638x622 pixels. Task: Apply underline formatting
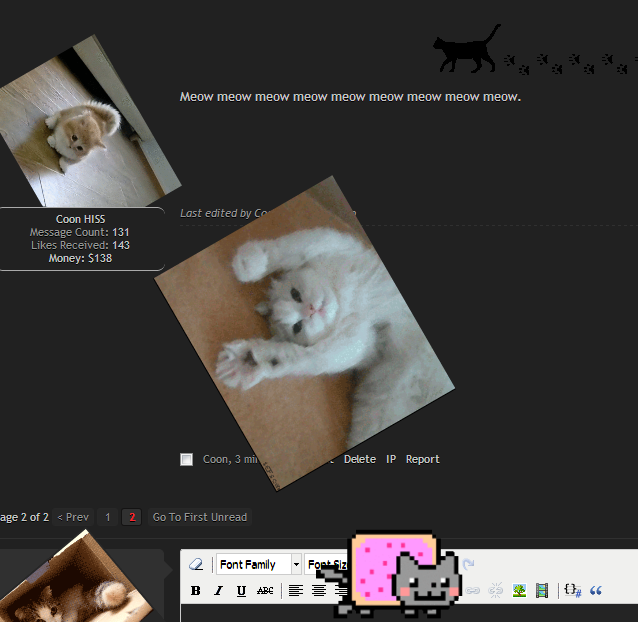(x=241, y=591)
